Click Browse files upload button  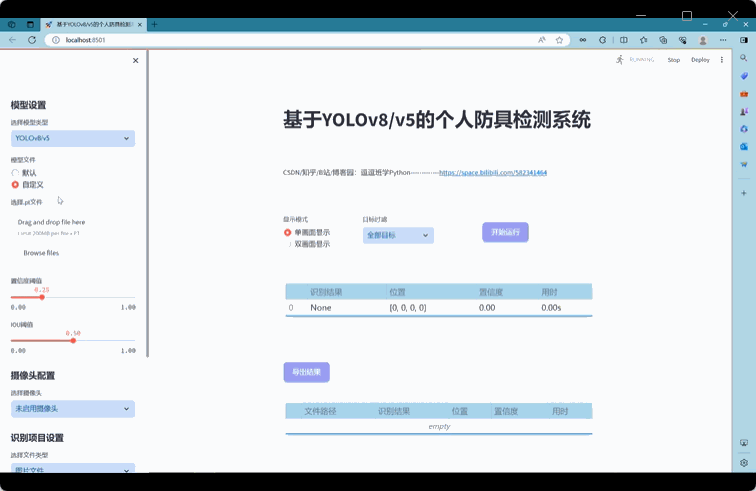click(x=41, y=253)
